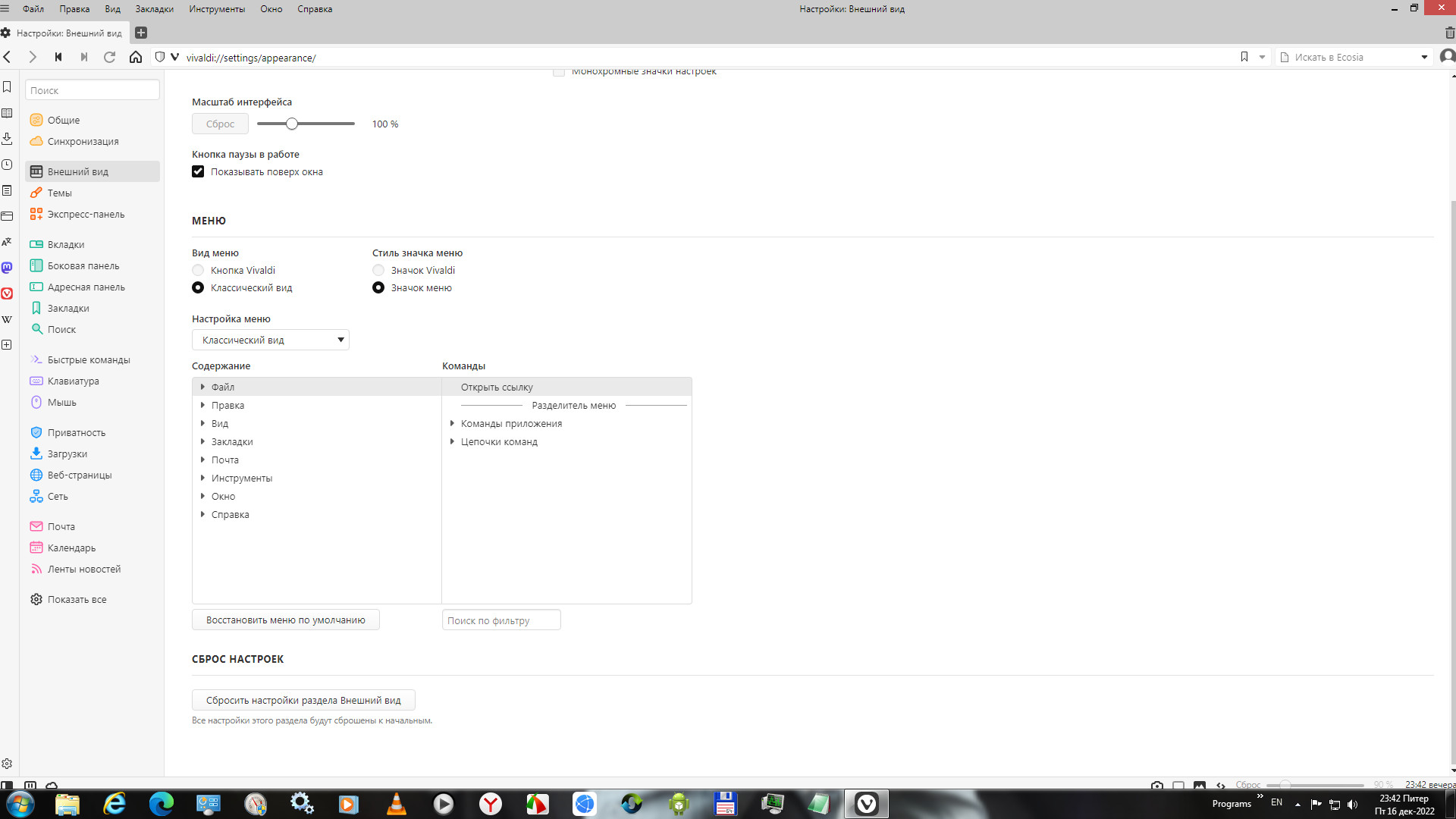Click the interface scale slider handle

292,124
